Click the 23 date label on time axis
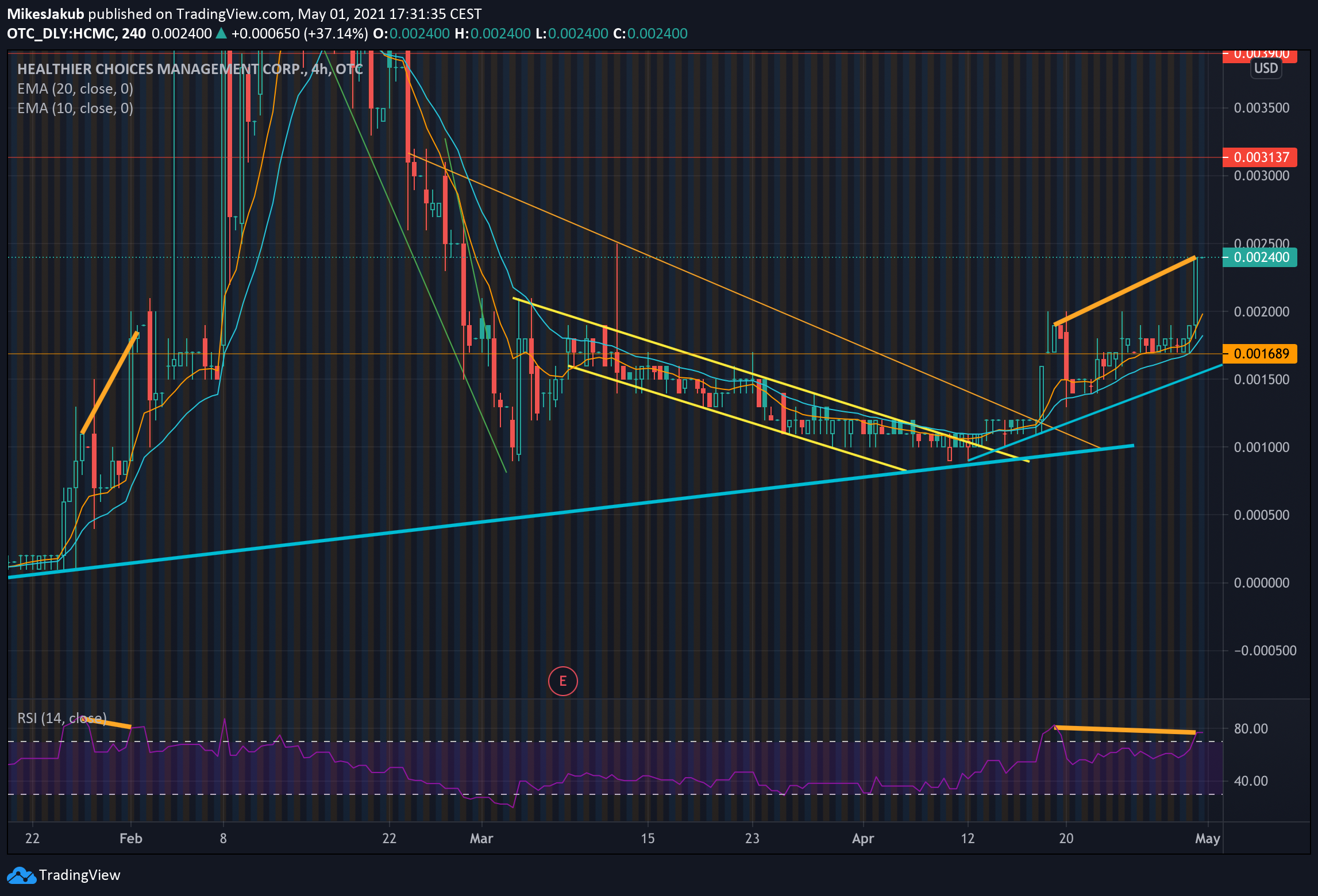1318x896 pixels. [752, 839]
